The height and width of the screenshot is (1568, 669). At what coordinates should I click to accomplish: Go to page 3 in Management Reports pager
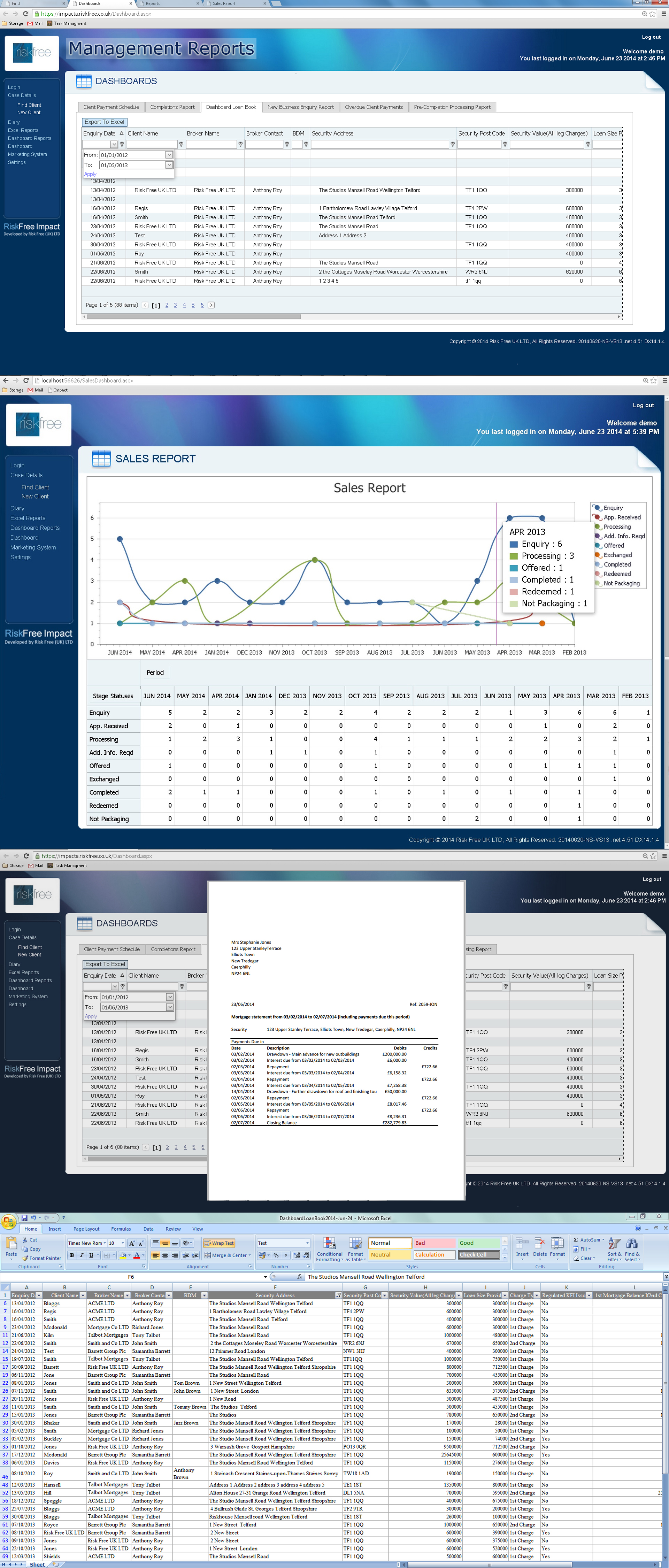tap(175, 305)
